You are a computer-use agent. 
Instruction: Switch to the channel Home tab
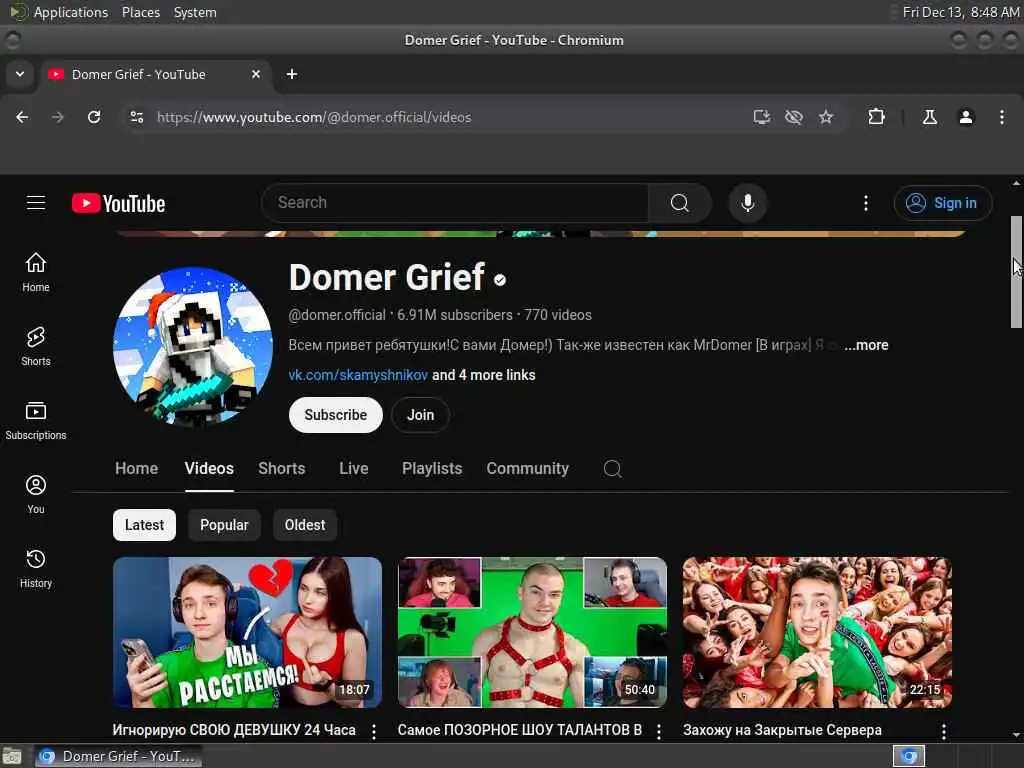[x=136, y=468]
